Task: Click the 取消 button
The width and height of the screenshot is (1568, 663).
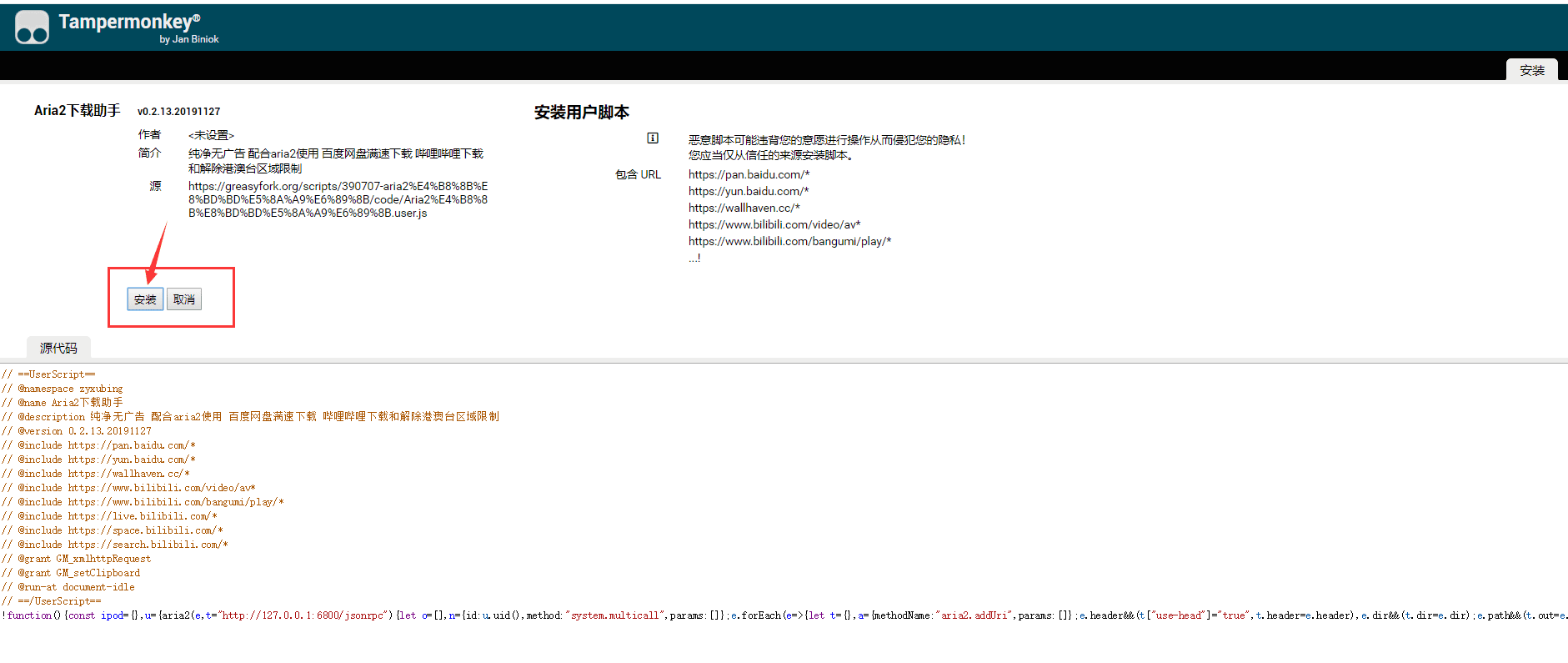Action: 184,299
